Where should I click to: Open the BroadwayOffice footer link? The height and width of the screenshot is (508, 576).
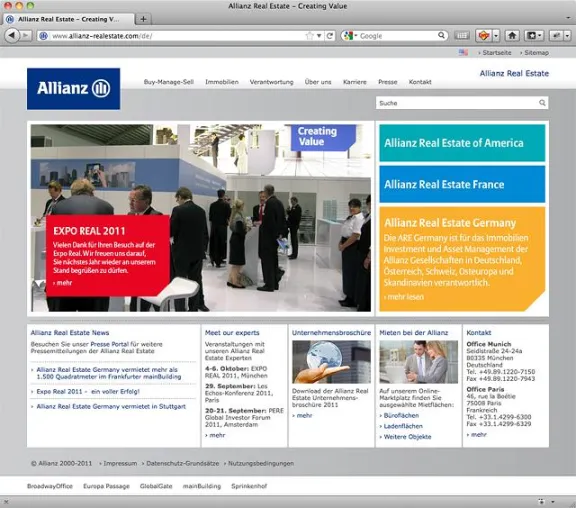click(50, 486)
